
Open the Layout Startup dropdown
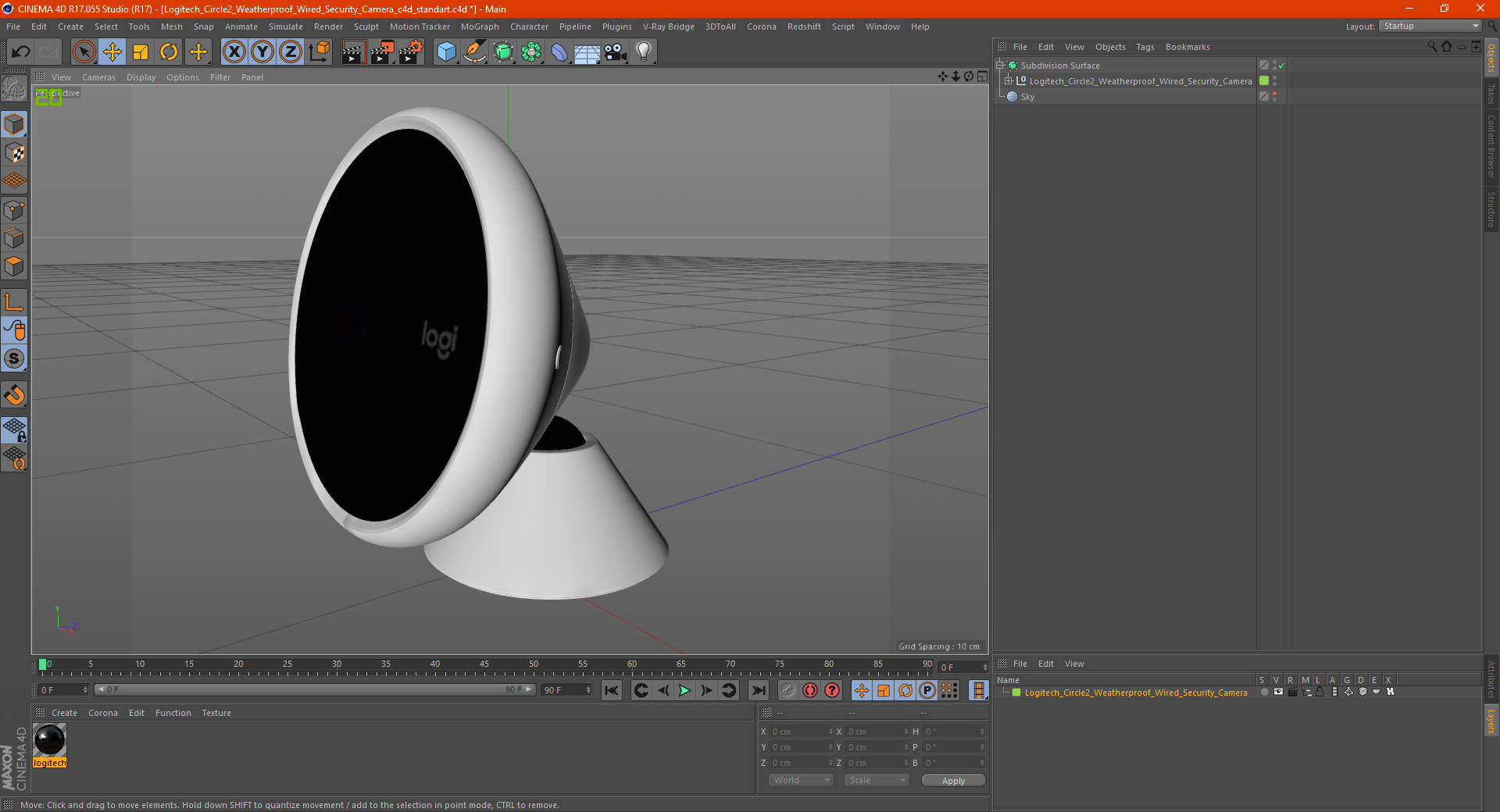(1430, 26)
